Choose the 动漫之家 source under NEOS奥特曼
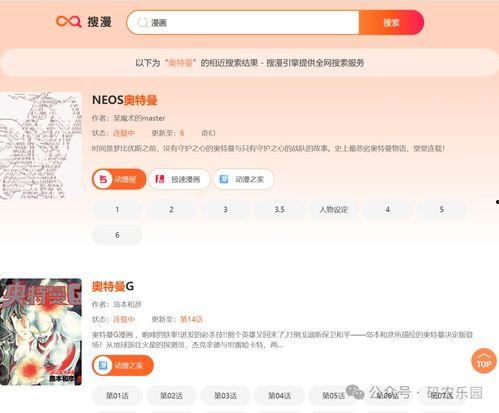499x413 pixels. tap(243, 179)
